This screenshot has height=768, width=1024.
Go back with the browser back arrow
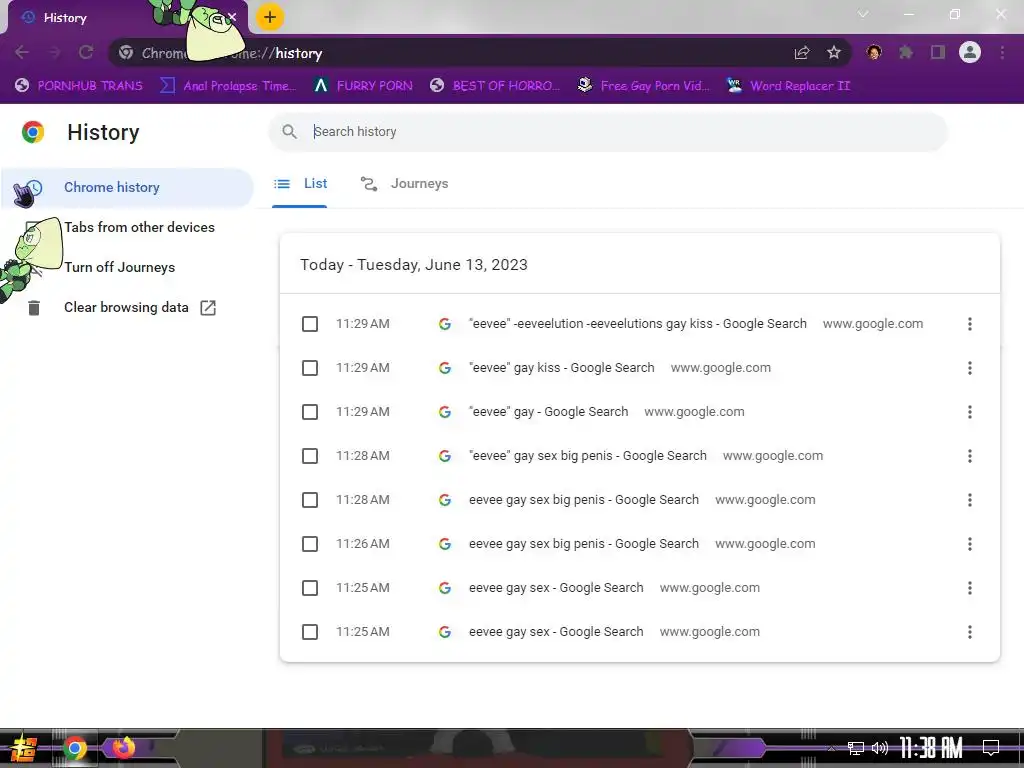[22, 53]
